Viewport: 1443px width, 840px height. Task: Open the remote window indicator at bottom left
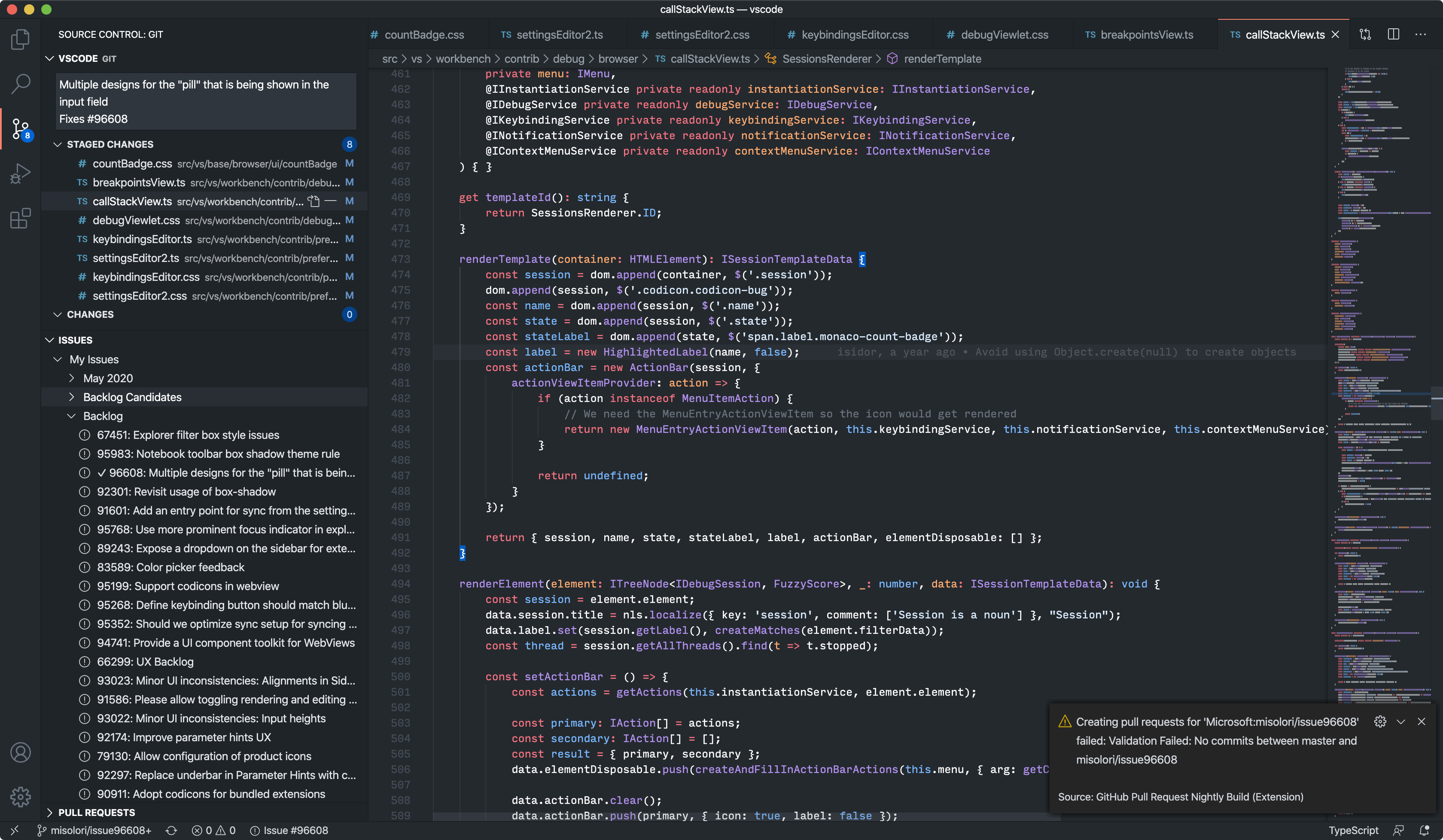(x=14, y=830)
